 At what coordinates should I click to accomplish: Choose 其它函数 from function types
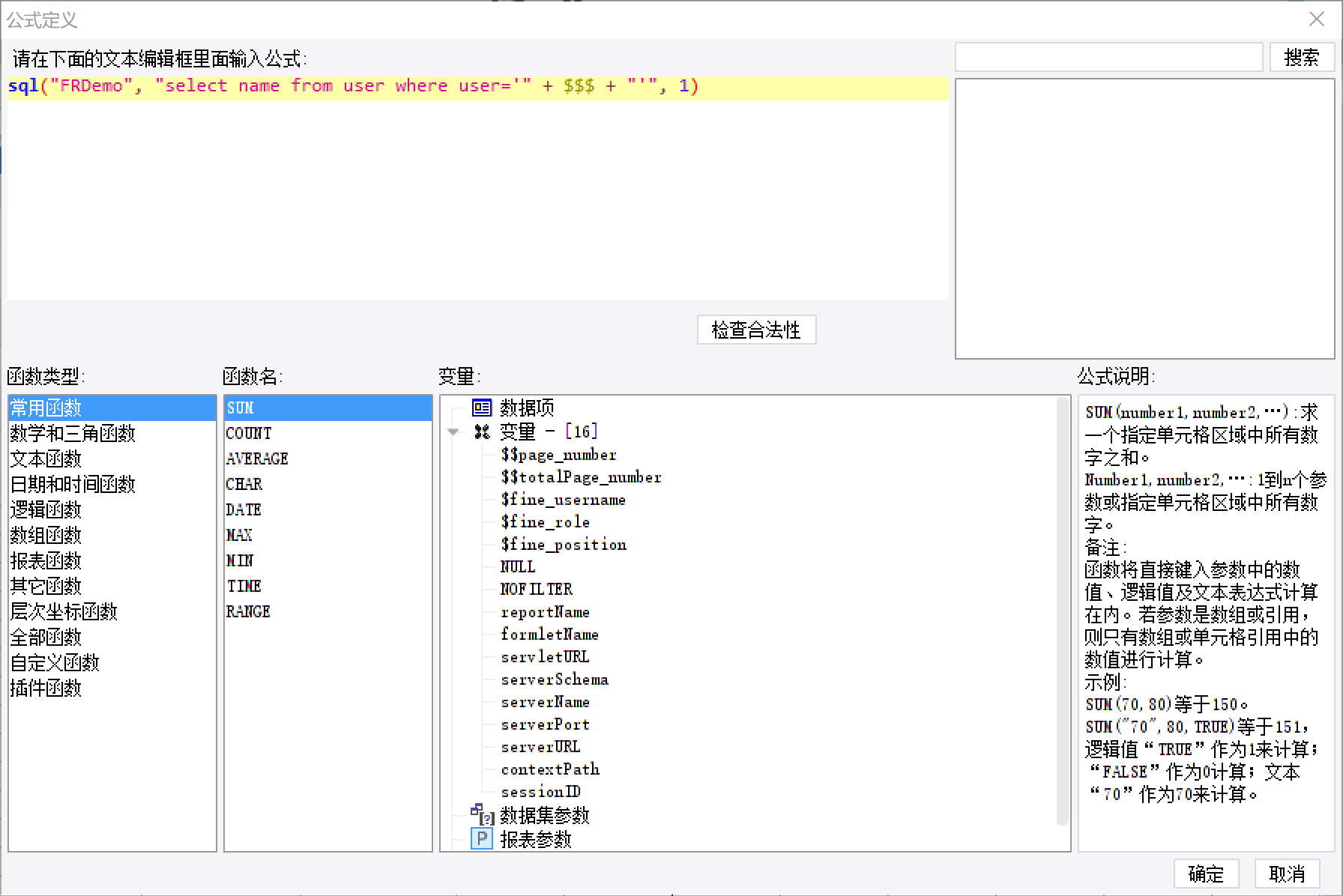112,587
